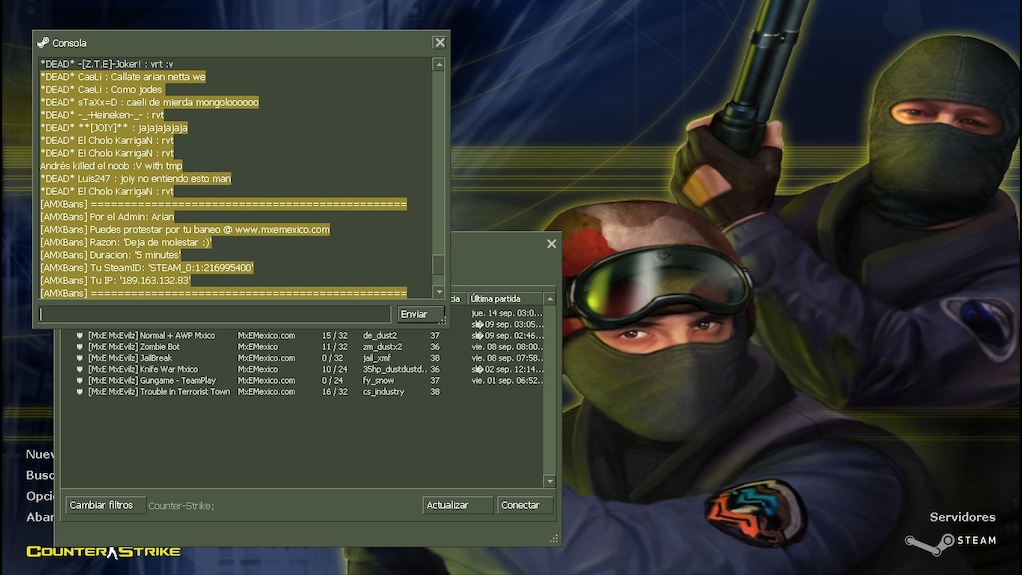Close the Consola window
The image size is (1022, 575).
[440, 42]
